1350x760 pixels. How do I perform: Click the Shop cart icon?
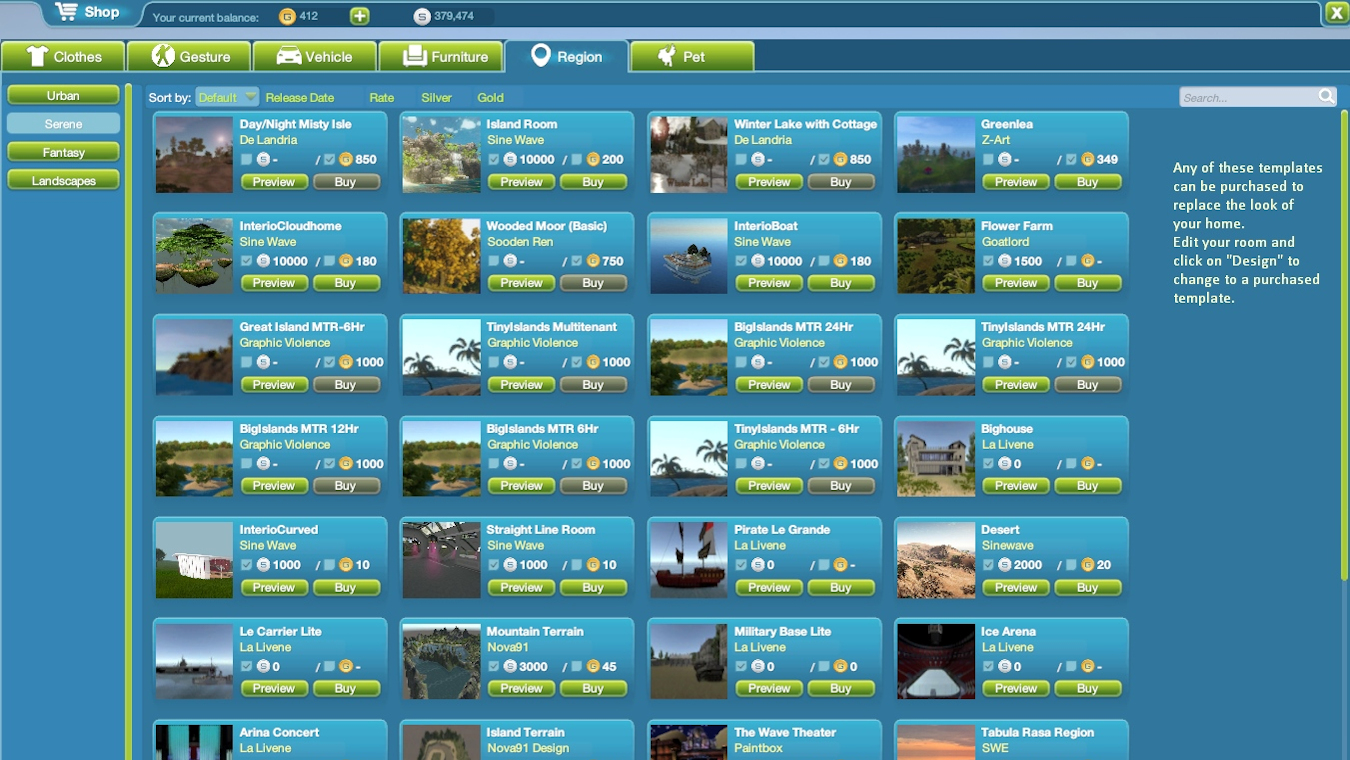pos(66,12)
